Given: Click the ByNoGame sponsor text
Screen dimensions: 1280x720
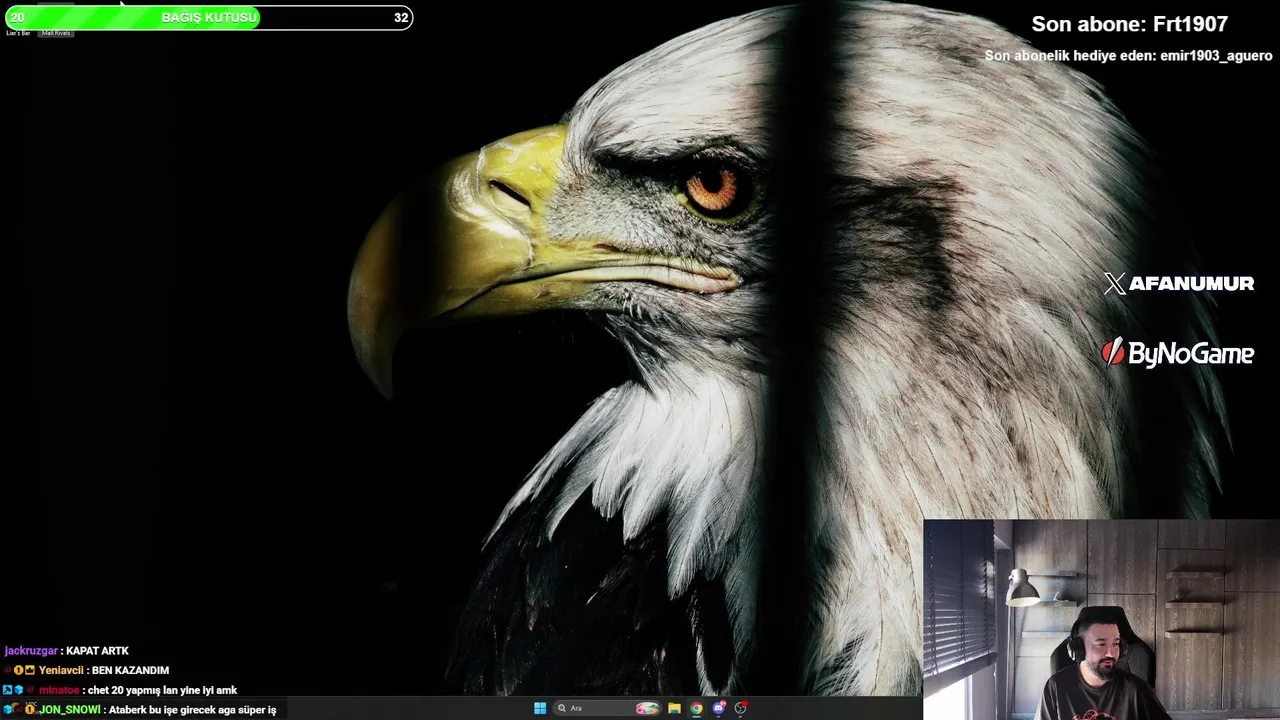Looking at the screenshot, I should pyautogui.click(x=1191, y=353).
